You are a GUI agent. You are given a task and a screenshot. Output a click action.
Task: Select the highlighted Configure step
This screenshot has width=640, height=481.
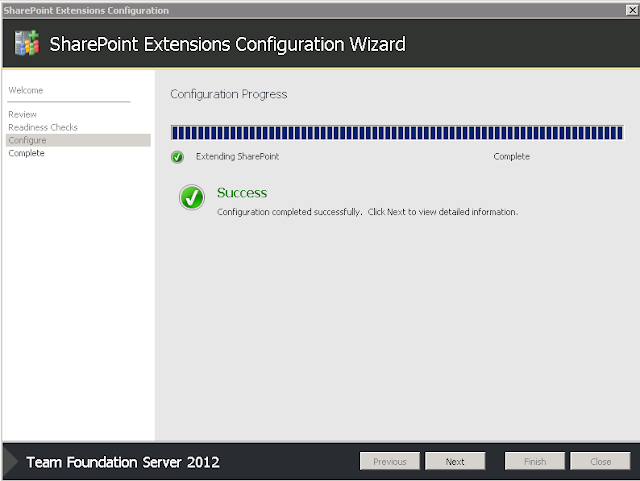pos(78,140)
